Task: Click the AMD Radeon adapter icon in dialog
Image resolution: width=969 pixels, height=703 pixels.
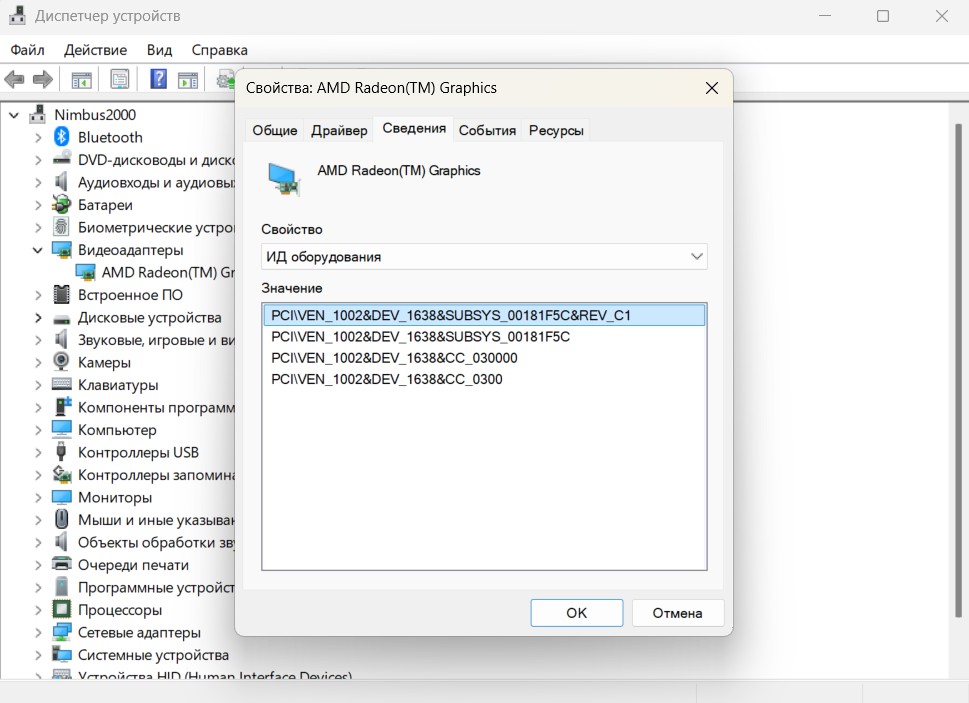Action: (x=284, y=179)
